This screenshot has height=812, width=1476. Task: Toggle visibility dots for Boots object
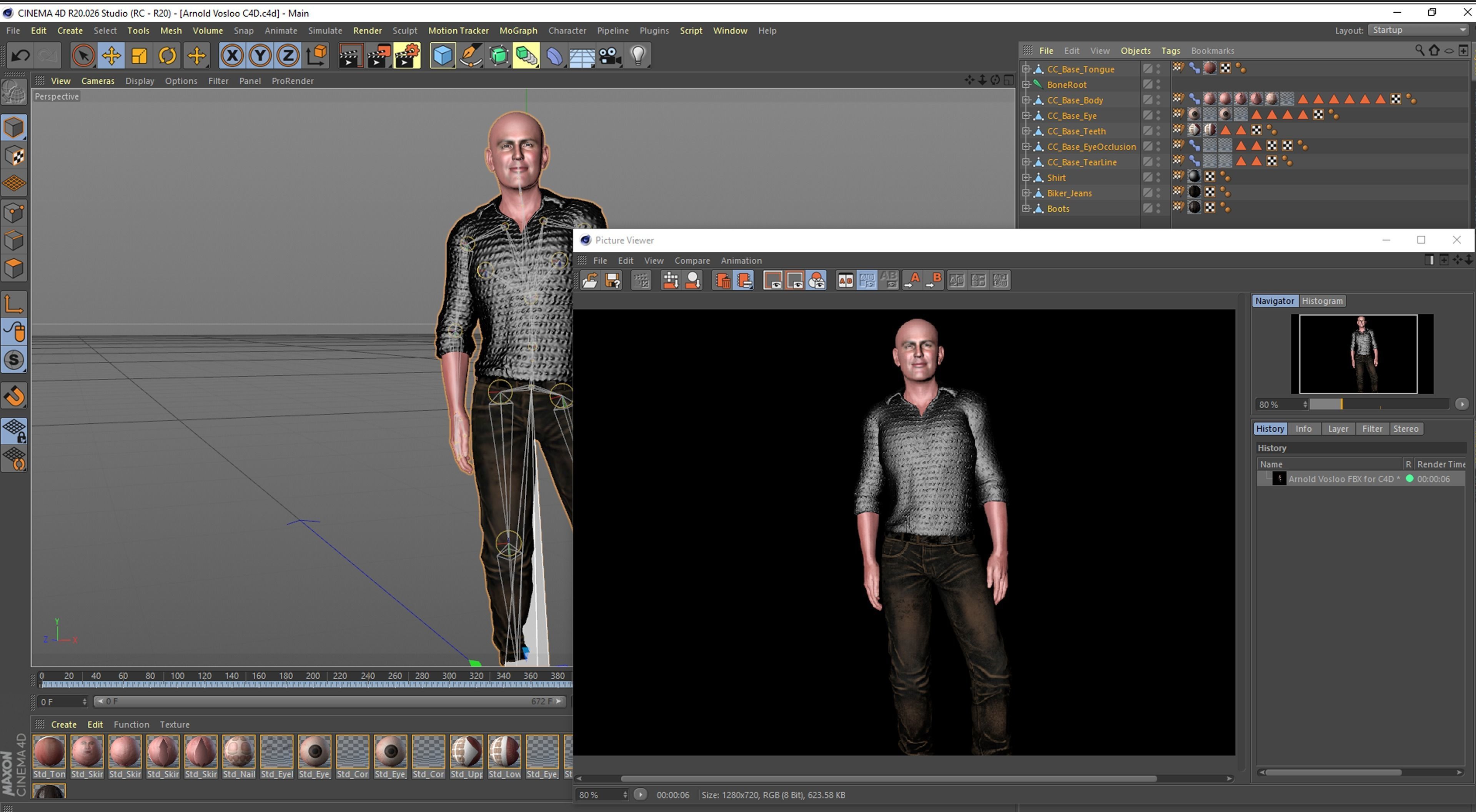coord(1158,209)
